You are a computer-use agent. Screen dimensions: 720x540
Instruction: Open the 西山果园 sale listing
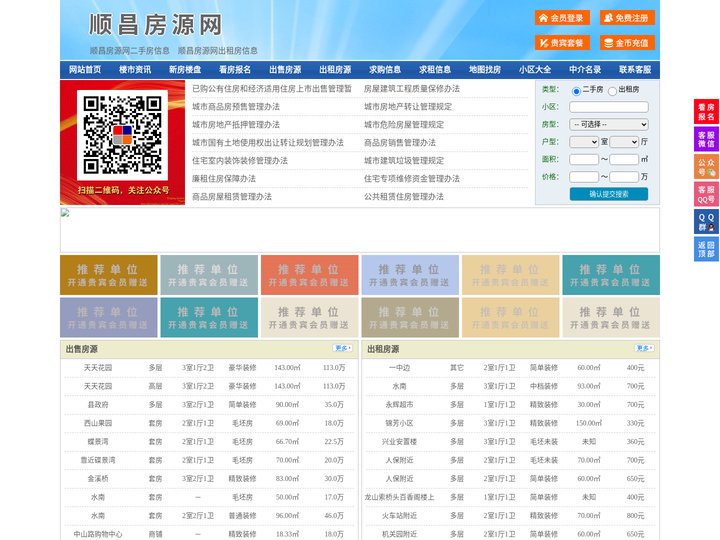click(x=98, y=423)
